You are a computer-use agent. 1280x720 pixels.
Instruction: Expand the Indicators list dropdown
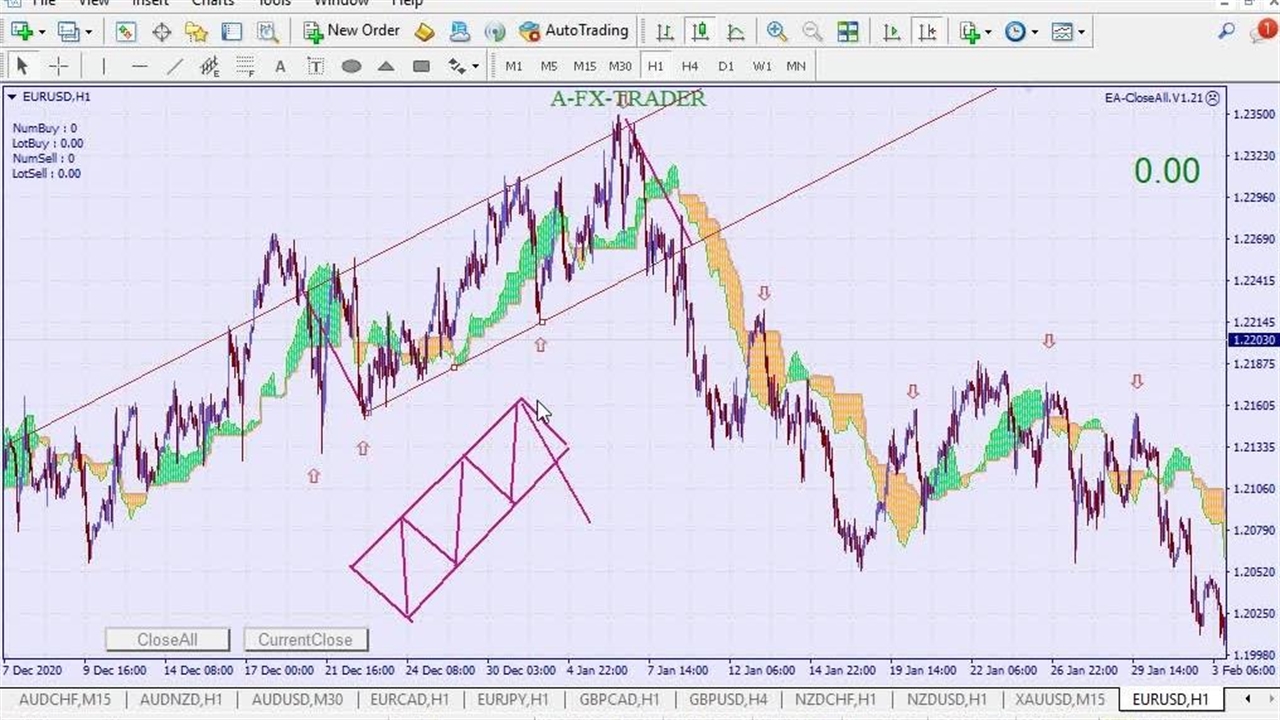pos(988,32)
